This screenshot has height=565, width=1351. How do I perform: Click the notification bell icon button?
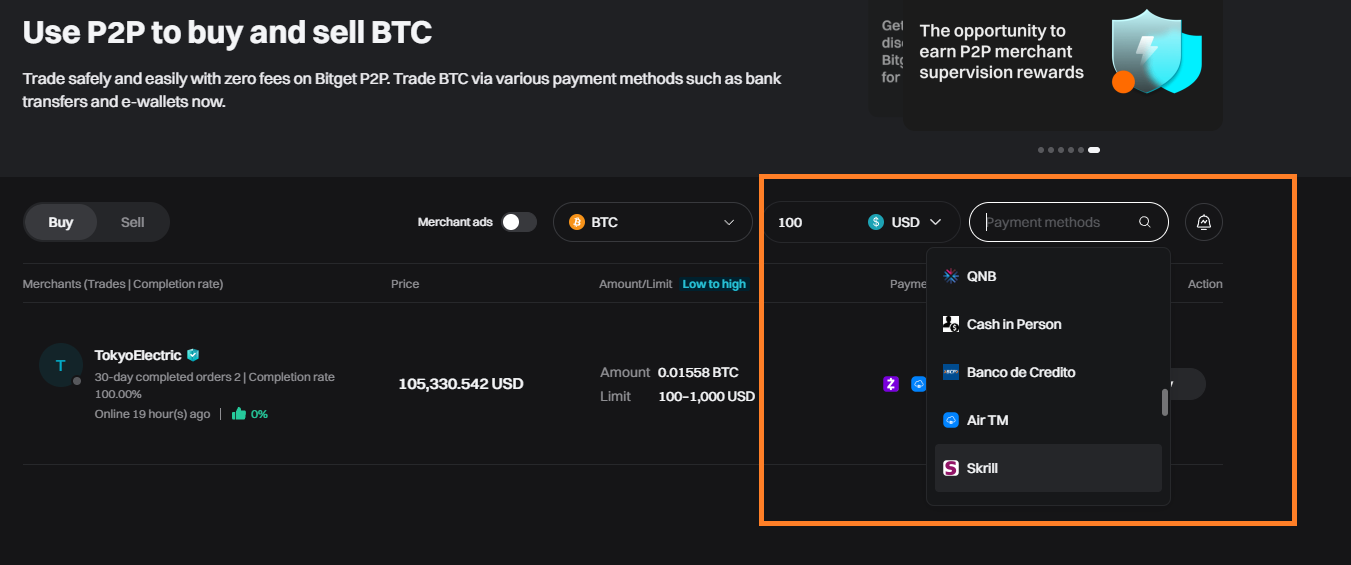[x=1204, y=222]
